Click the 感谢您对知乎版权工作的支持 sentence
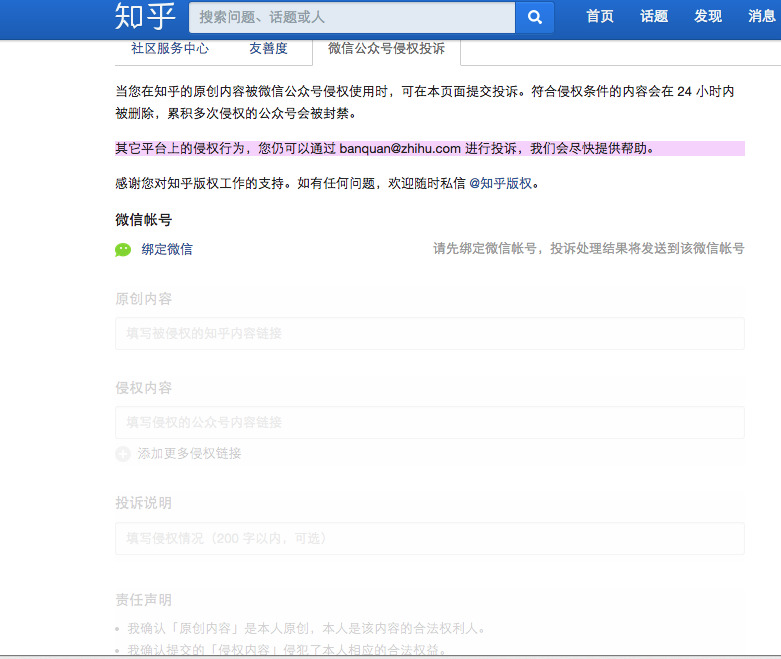The height and width of the screenshot is (659, 781). 327,184
